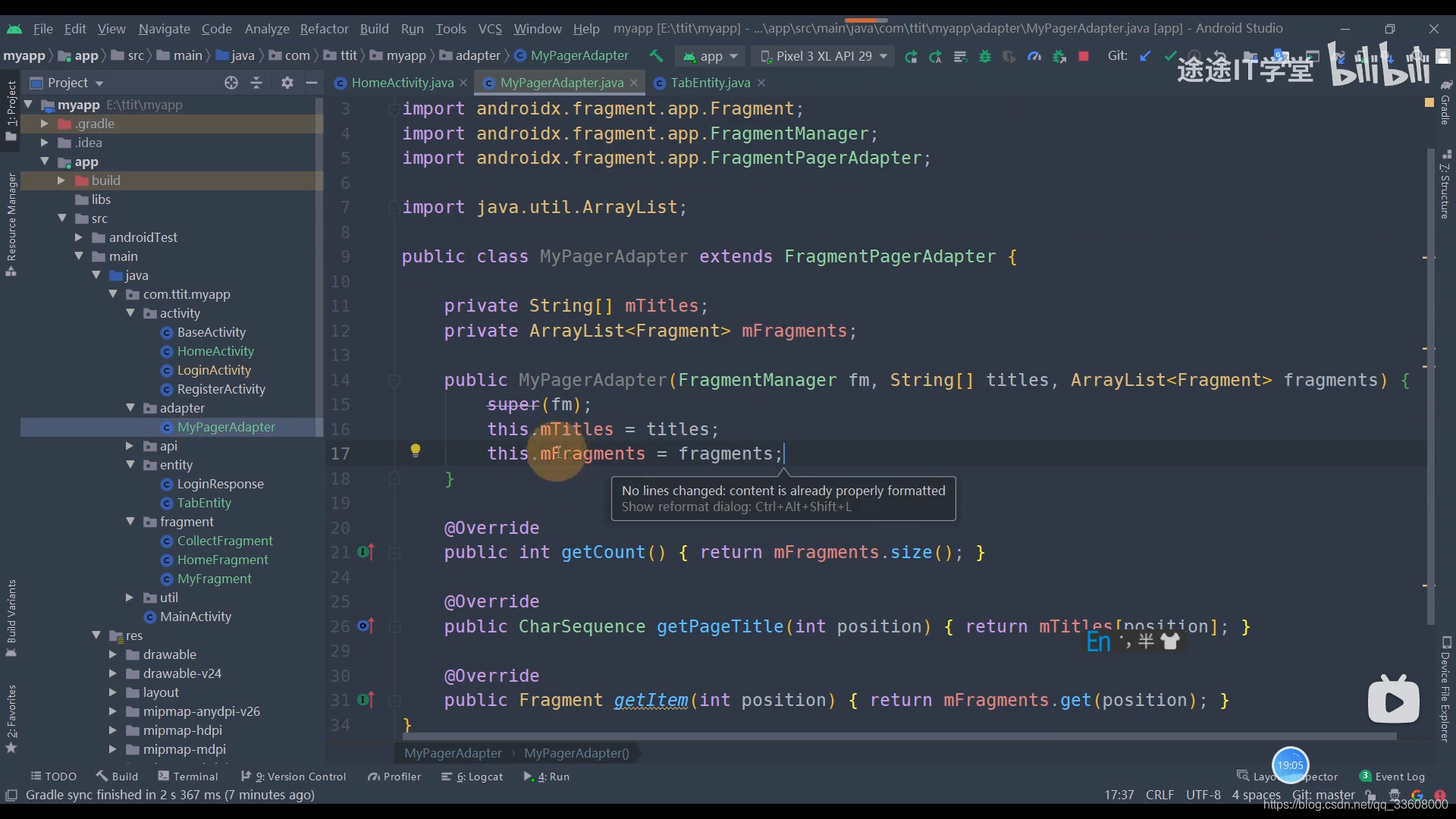The height and width of the screenshot is (819, 1456).
Task: Expand the util package
Action: (x=130, y=598)
